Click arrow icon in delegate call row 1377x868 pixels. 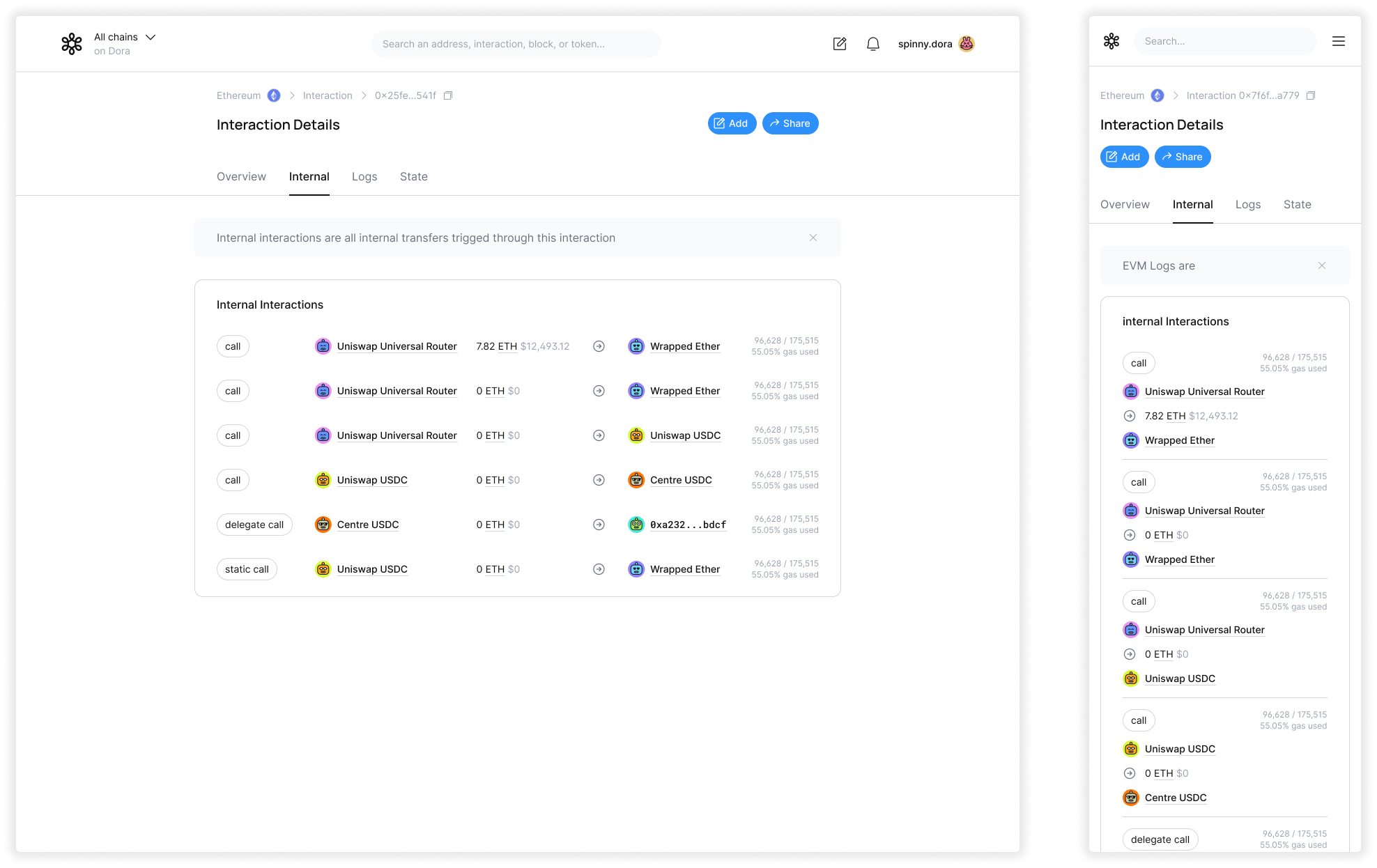click(x=599, y=525)
